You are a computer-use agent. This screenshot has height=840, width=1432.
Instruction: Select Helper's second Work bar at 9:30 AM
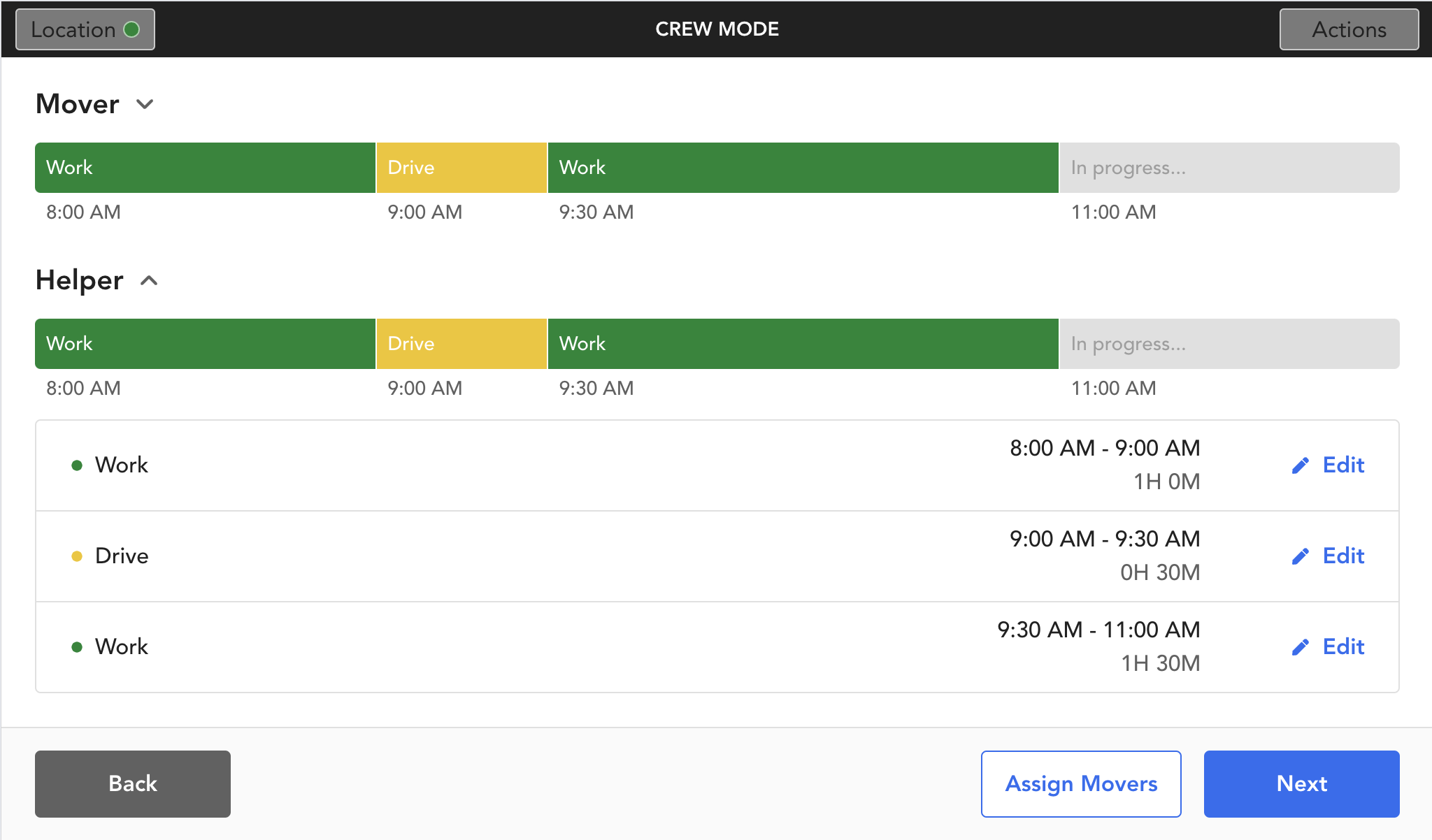(803, 344)
